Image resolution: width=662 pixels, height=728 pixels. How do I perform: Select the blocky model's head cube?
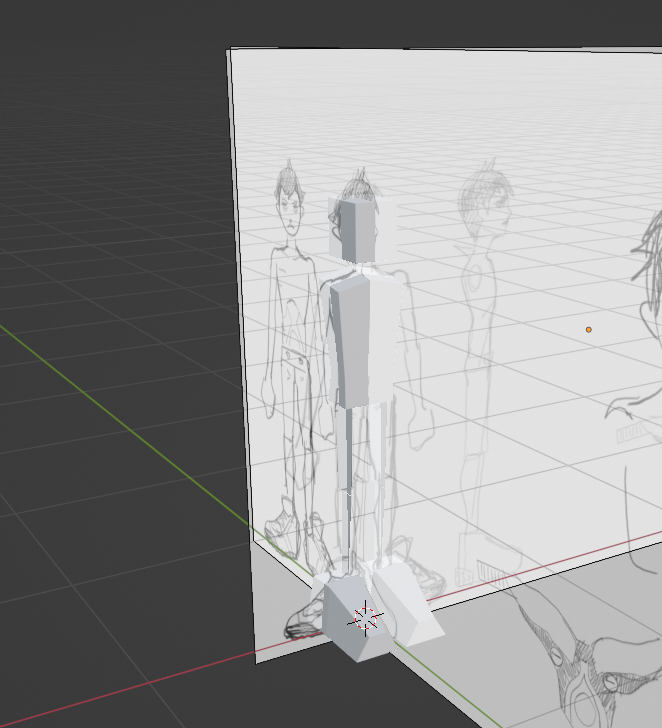[357, 229]
